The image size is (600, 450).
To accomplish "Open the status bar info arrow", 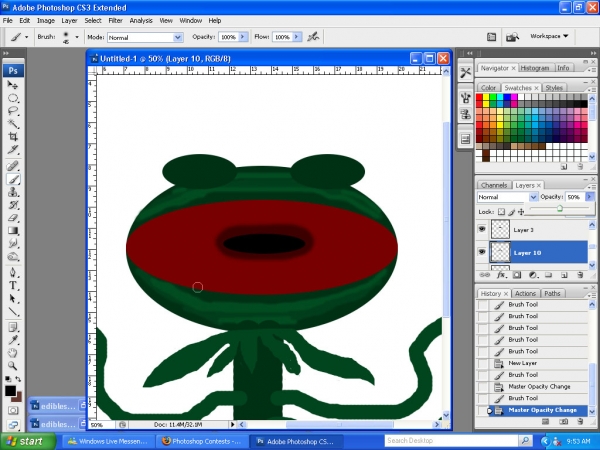I will (232, 424).
